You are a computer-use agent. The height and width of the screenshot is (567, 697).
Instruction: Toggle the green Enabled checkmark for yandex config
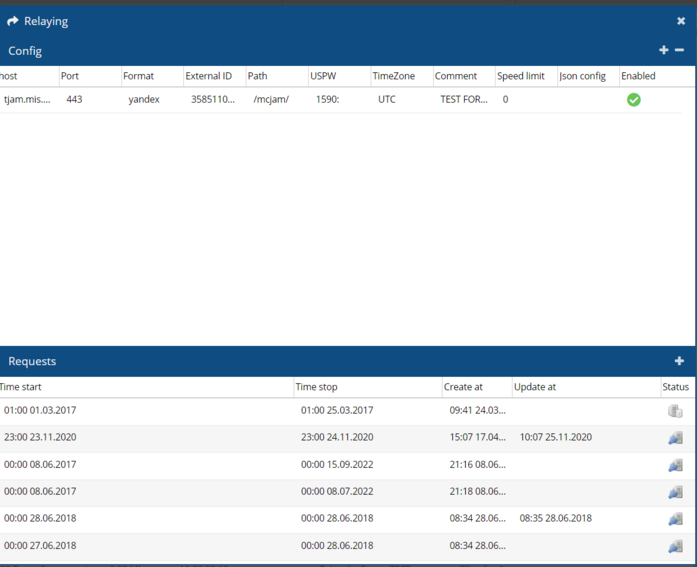tap(633, 100)
